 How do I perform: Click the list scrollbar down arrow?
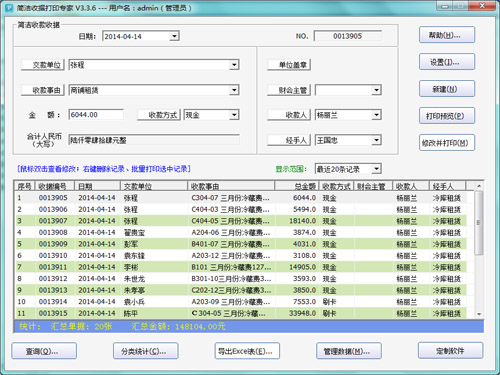[x=479, y=314]
